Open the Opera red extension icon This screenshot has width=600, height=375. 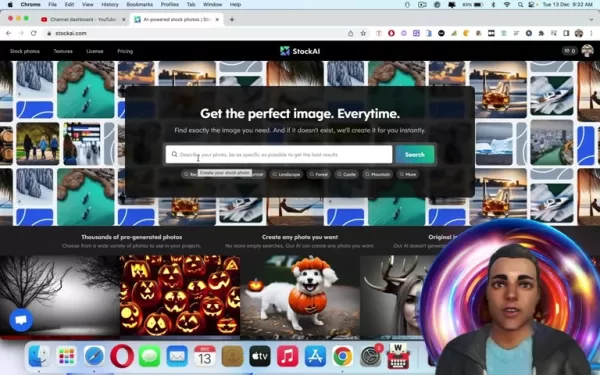pyautogui.click(x=391, y=33)
